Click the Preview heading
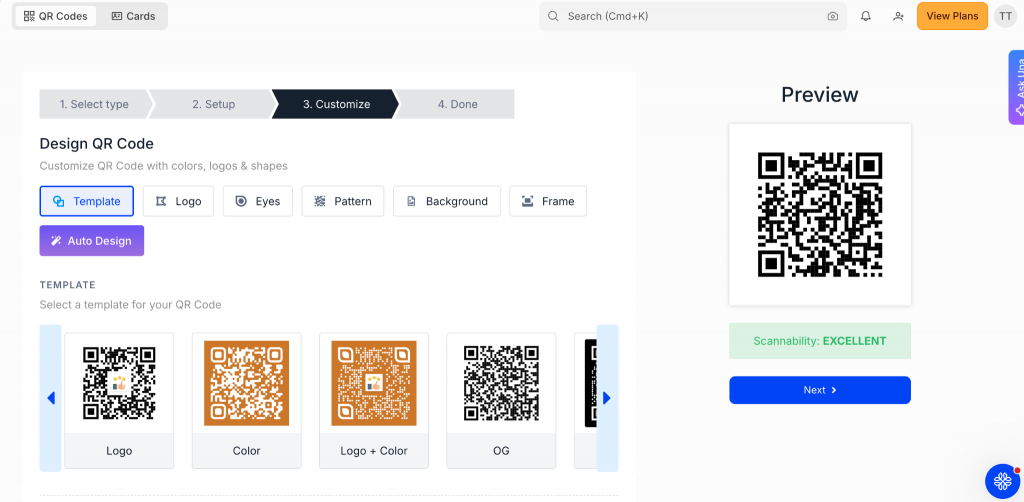The width and height of the screenshot is (1024, 502). (820, 95)
